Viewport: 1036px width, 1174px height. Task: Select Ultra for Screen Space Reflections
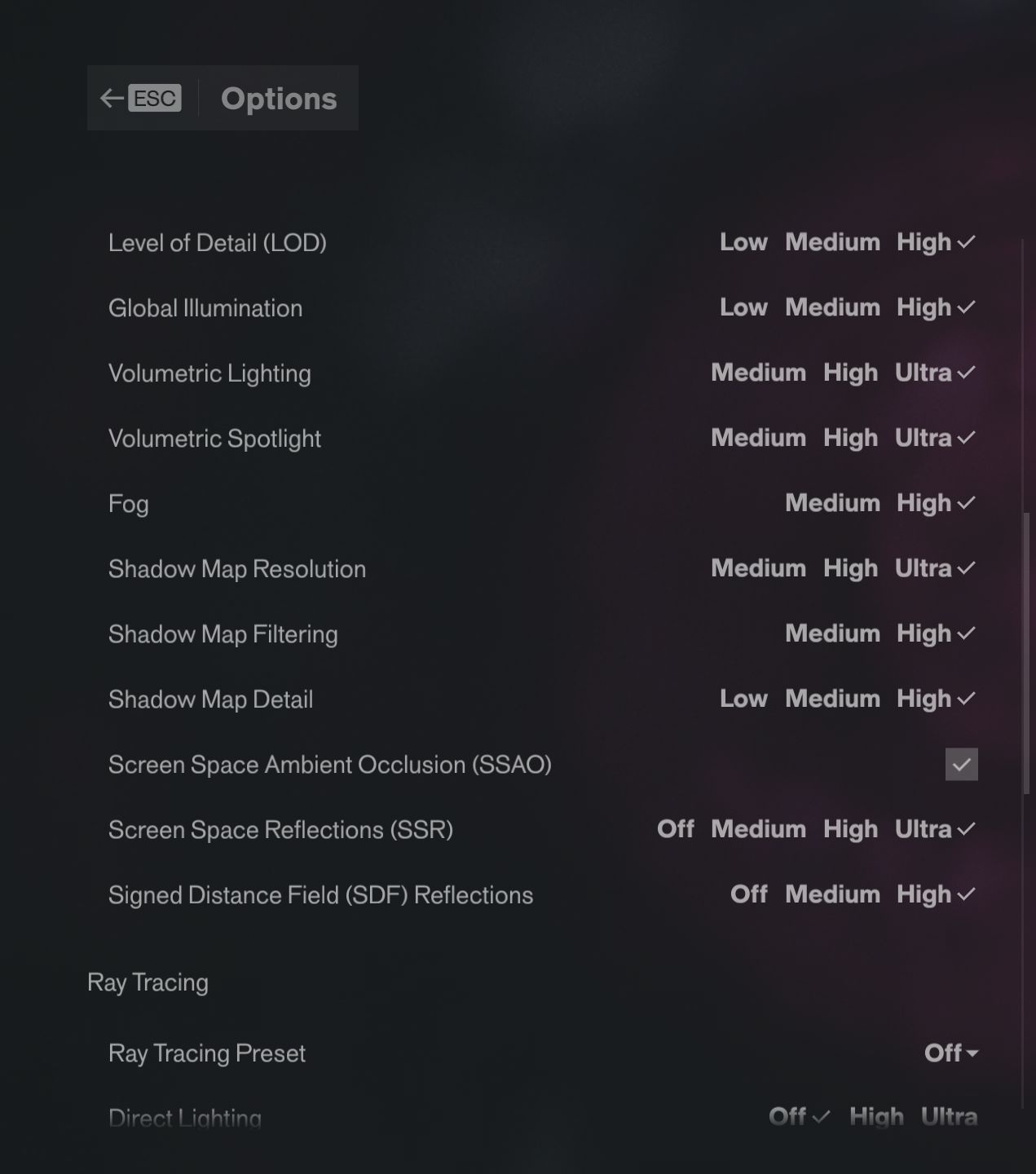point(924,829)
